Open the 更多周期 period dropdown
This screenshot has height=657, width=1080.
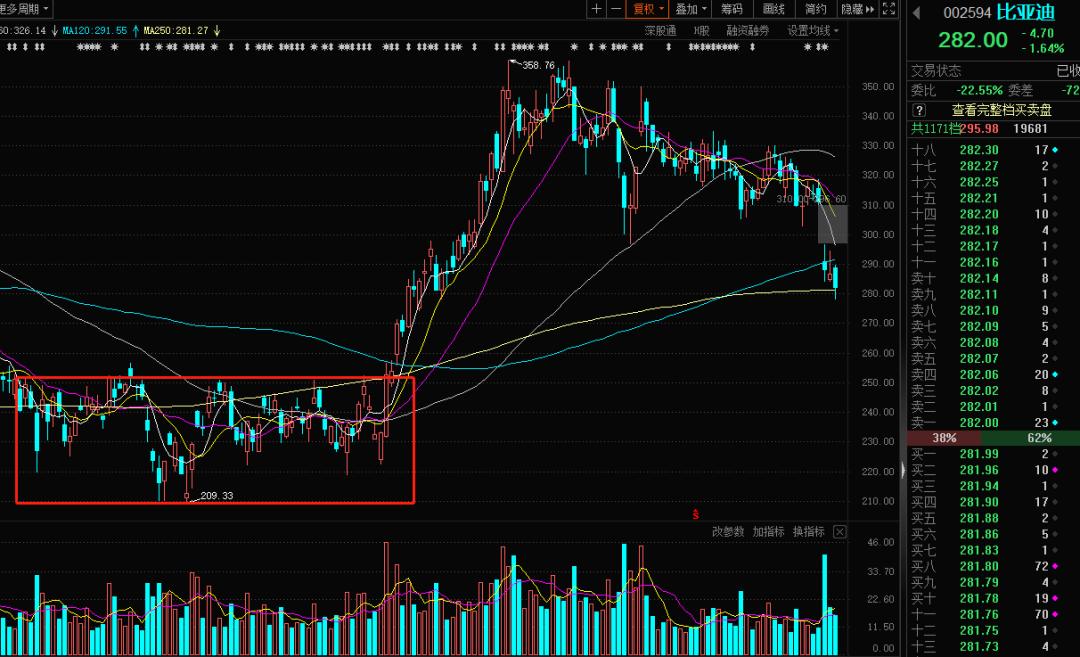[x=25, y=9]
